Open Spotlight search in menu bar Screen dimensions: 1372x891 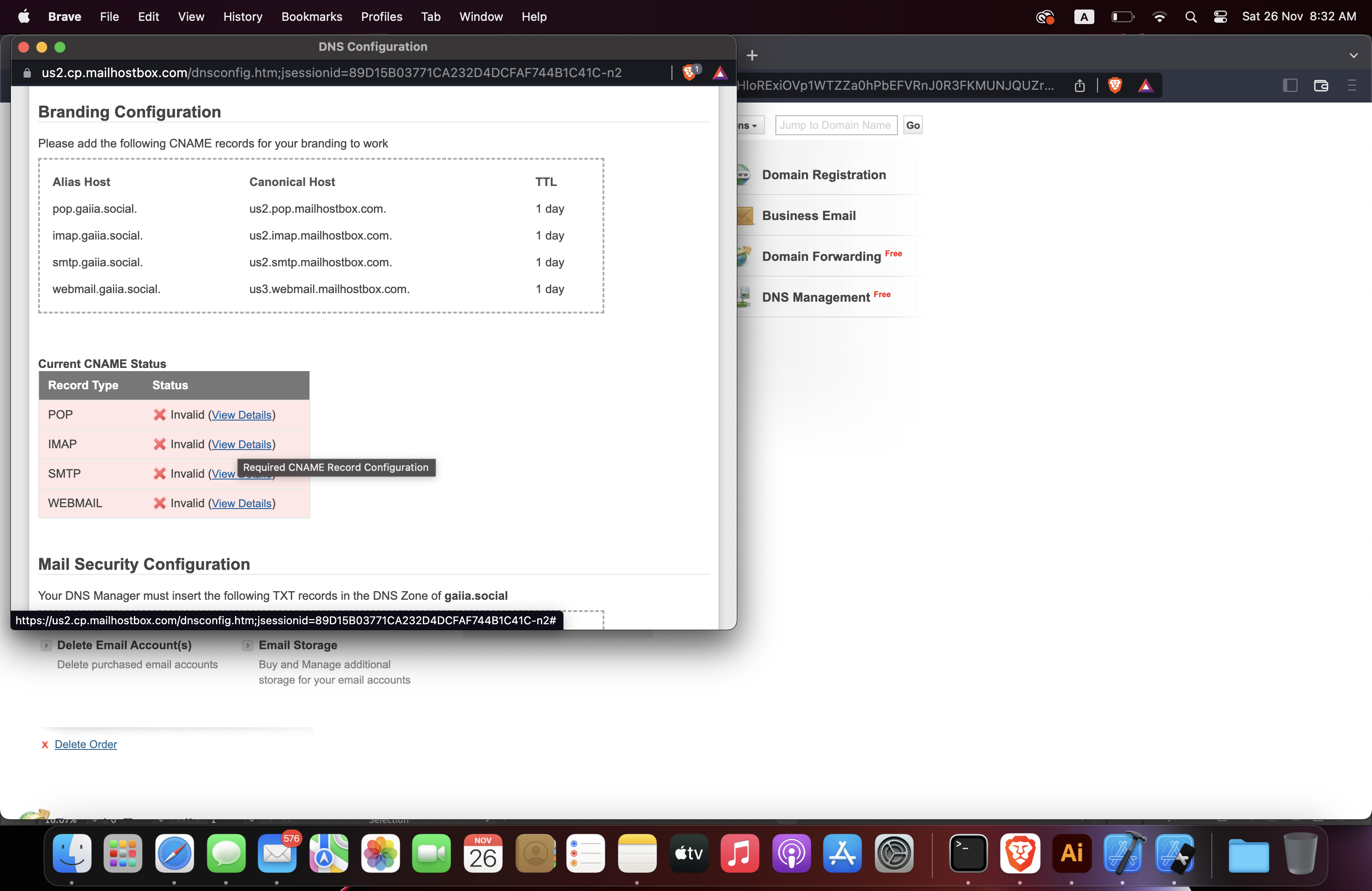pyautogui.click(x=1191, y=17)
